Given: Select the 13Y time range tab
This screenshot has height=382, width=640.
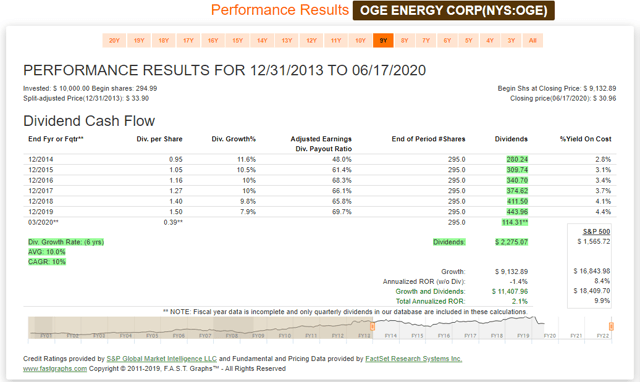Looking at the screenshot, I should coord(287,40).
